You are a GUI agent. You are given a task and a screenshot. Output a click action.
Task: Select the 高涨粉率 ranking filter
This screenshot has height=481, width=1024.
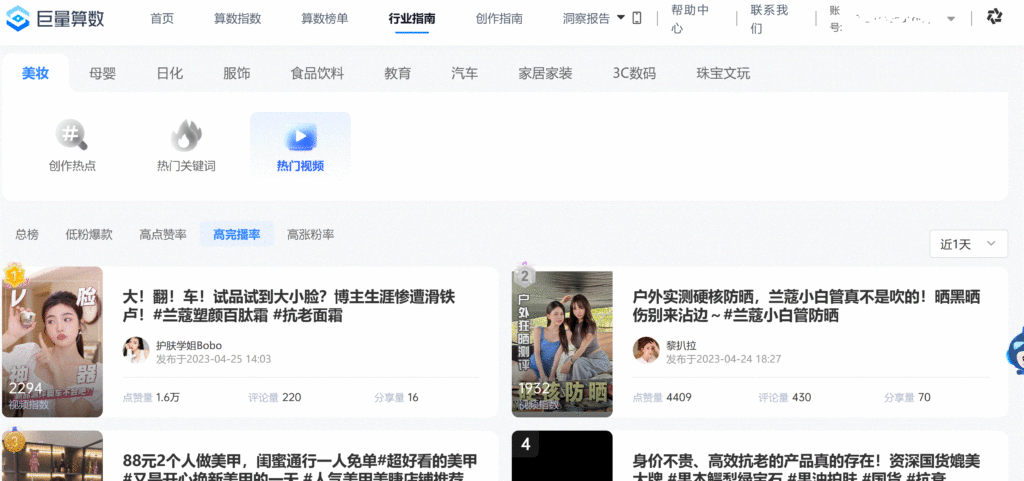coord(311,234)
